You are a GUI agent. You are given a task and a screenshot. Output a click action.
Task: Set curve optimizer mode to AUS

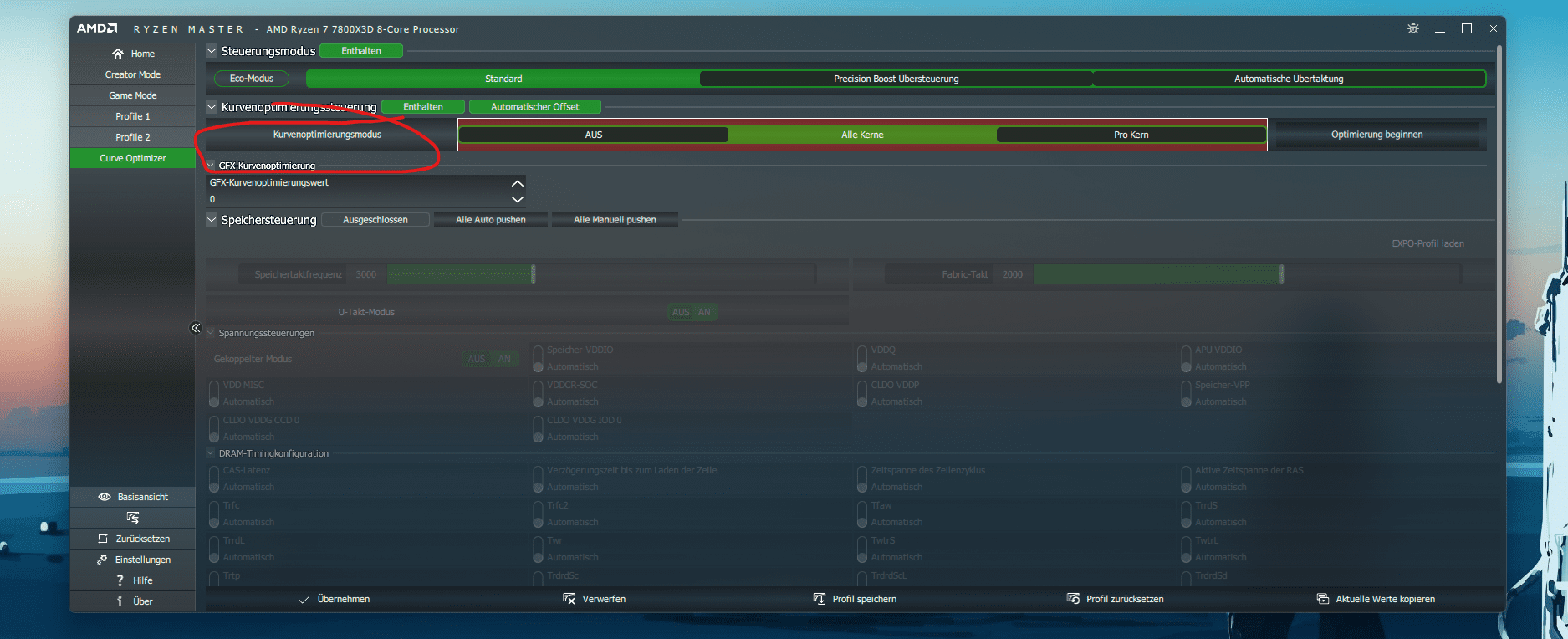[x=594, y=135]
